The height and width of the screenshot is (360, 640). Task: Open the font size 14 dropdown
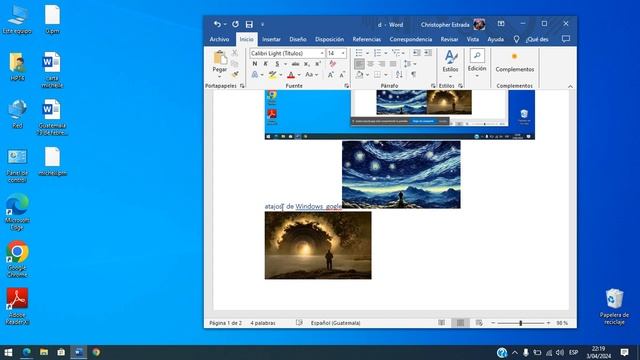click(343, 53)
